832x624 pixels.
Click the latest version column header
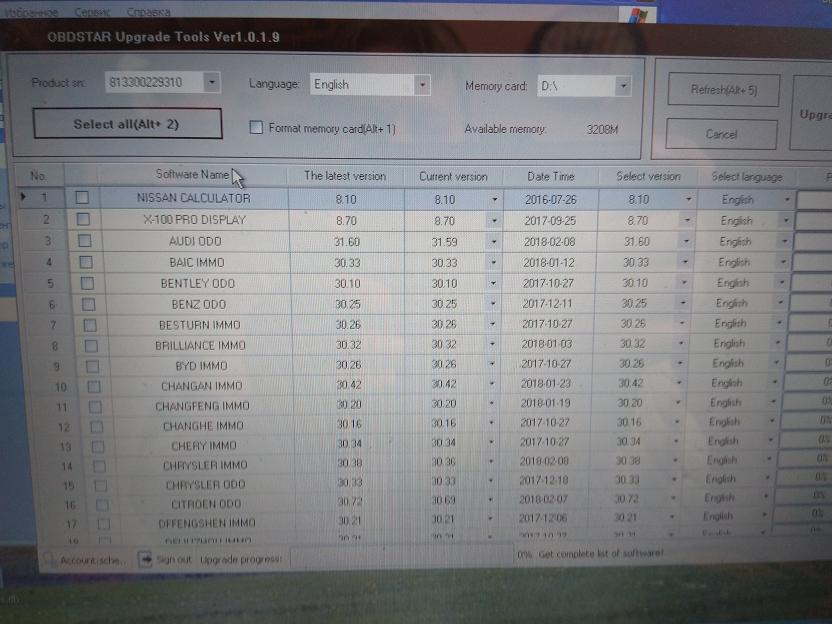345,176
